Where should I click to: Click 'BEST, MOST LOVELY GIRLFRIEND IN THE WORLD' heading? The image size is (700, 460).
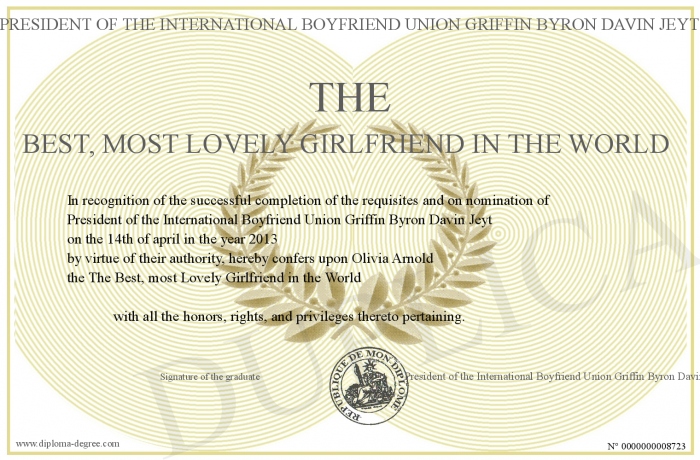tap(346, 144)
